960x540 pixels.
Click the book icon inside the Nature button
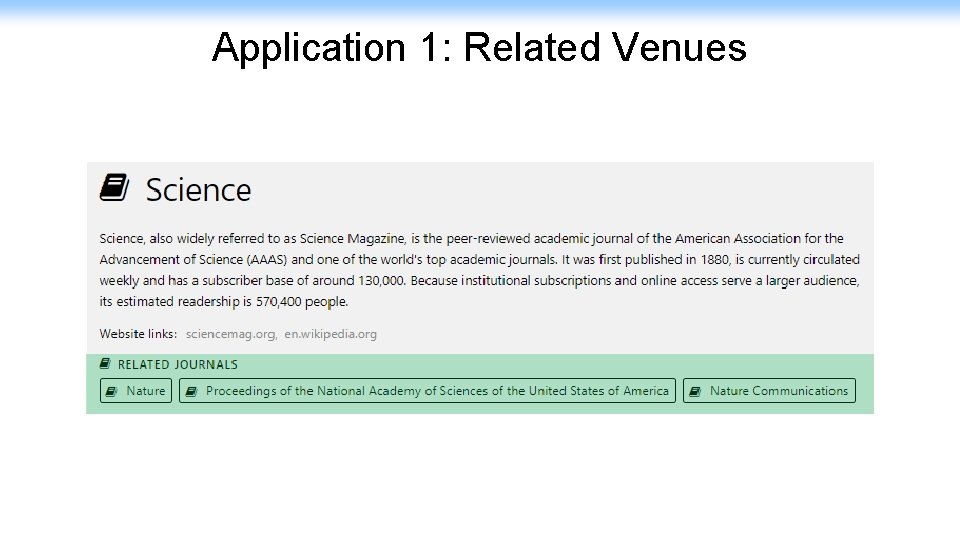pos(111,391)
